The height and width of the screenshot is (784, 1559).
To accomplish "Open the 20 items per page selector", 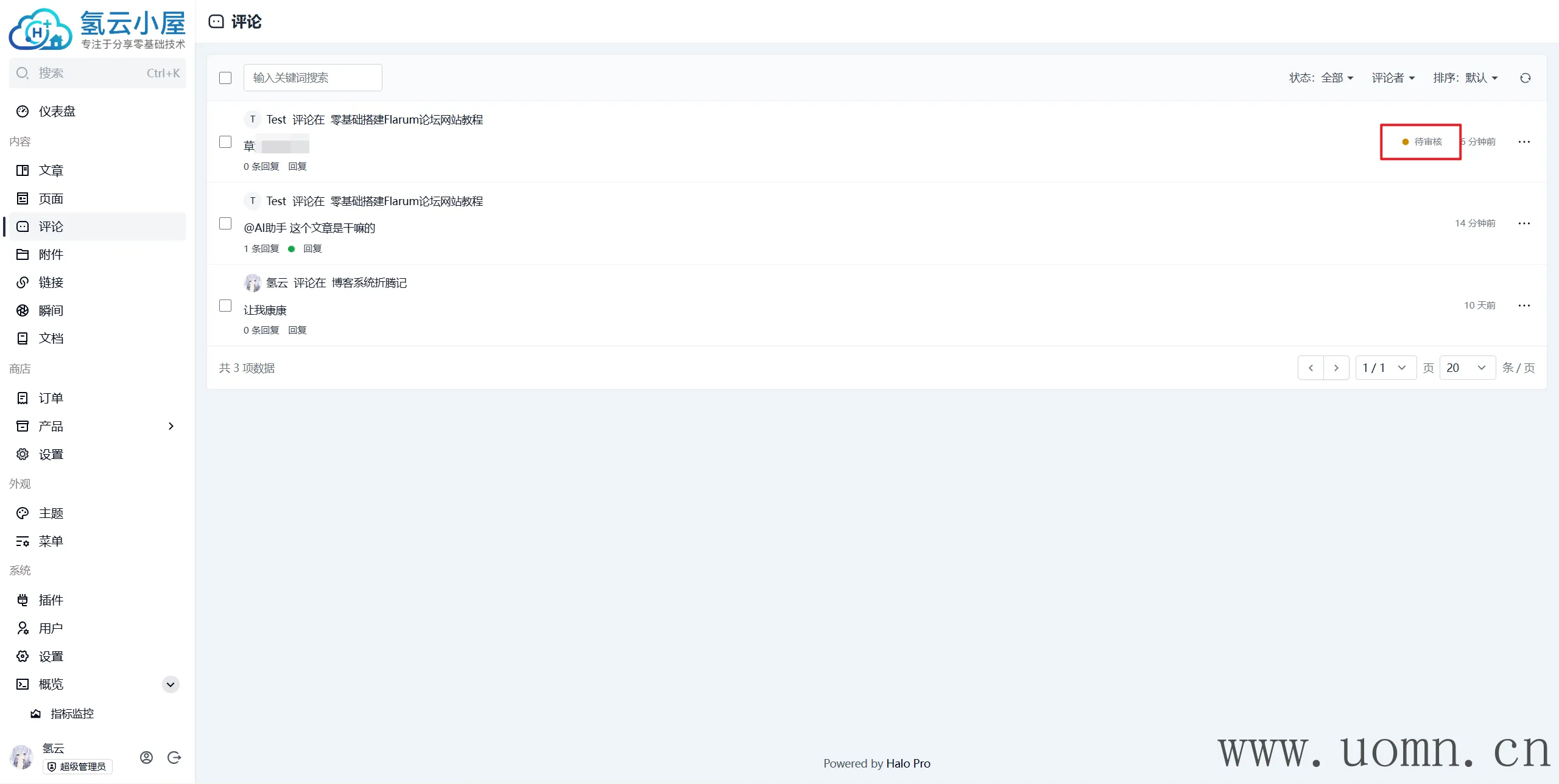I will pyautogui.click(x=1466, y=368).
